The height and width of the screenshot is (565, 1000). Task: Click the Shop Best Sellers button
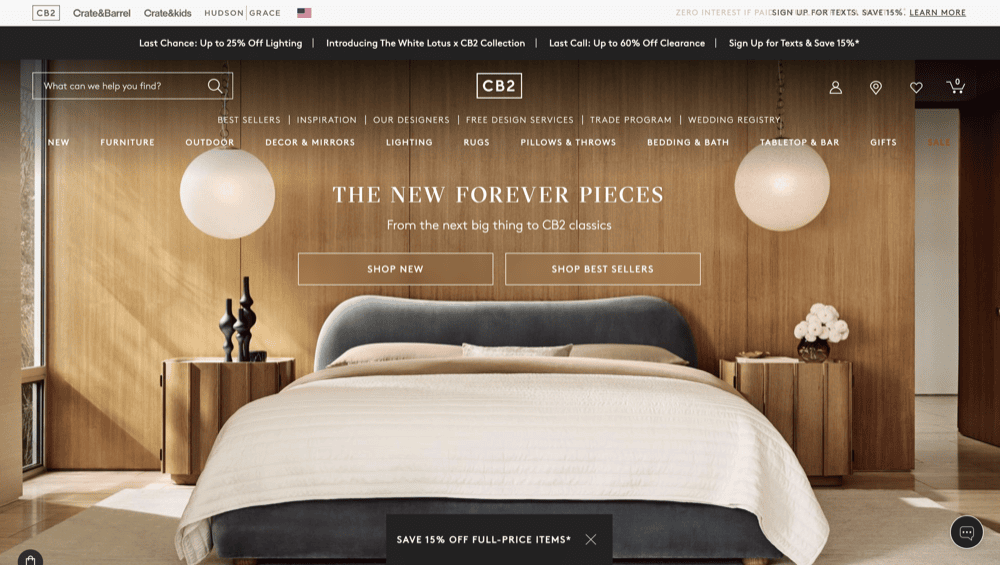point(603,269)
